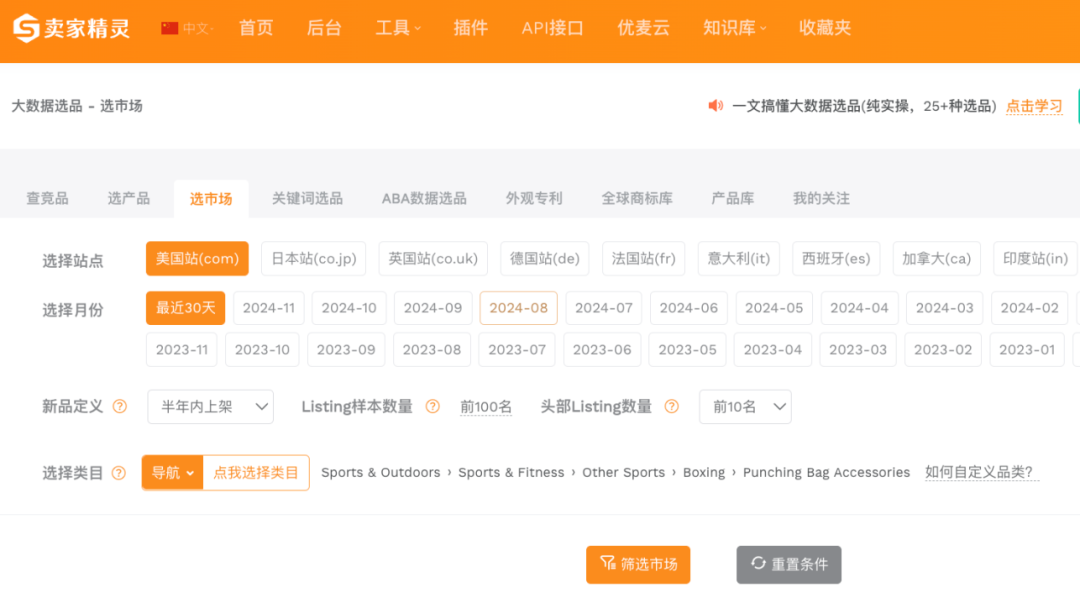Open 优麦云 in top navigation
This screenshot has height=603, width=1080.
coord(643,28)
